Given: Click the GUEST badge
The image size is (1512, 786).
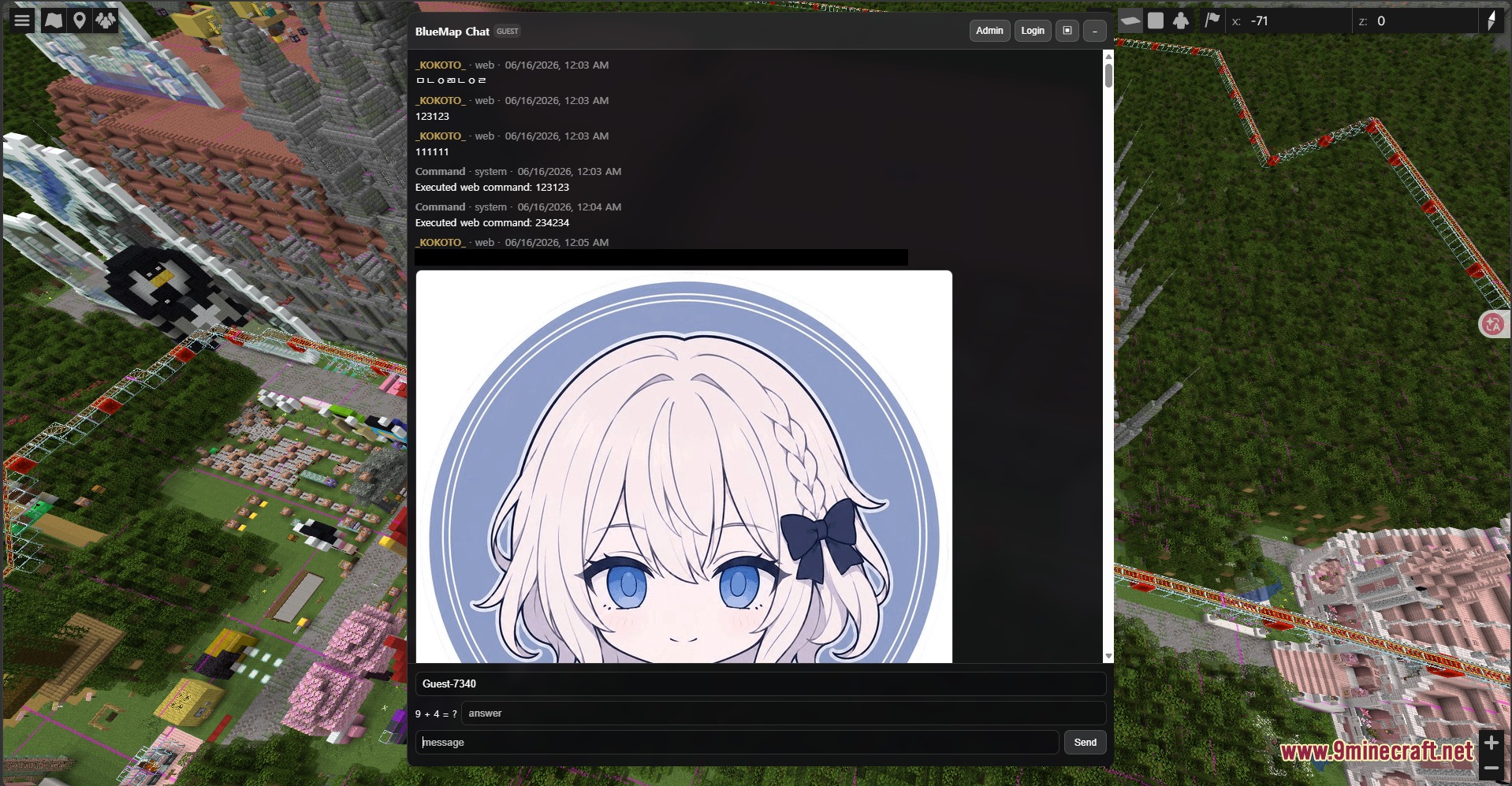Looking at the screenshot, I should coord(508,32).
